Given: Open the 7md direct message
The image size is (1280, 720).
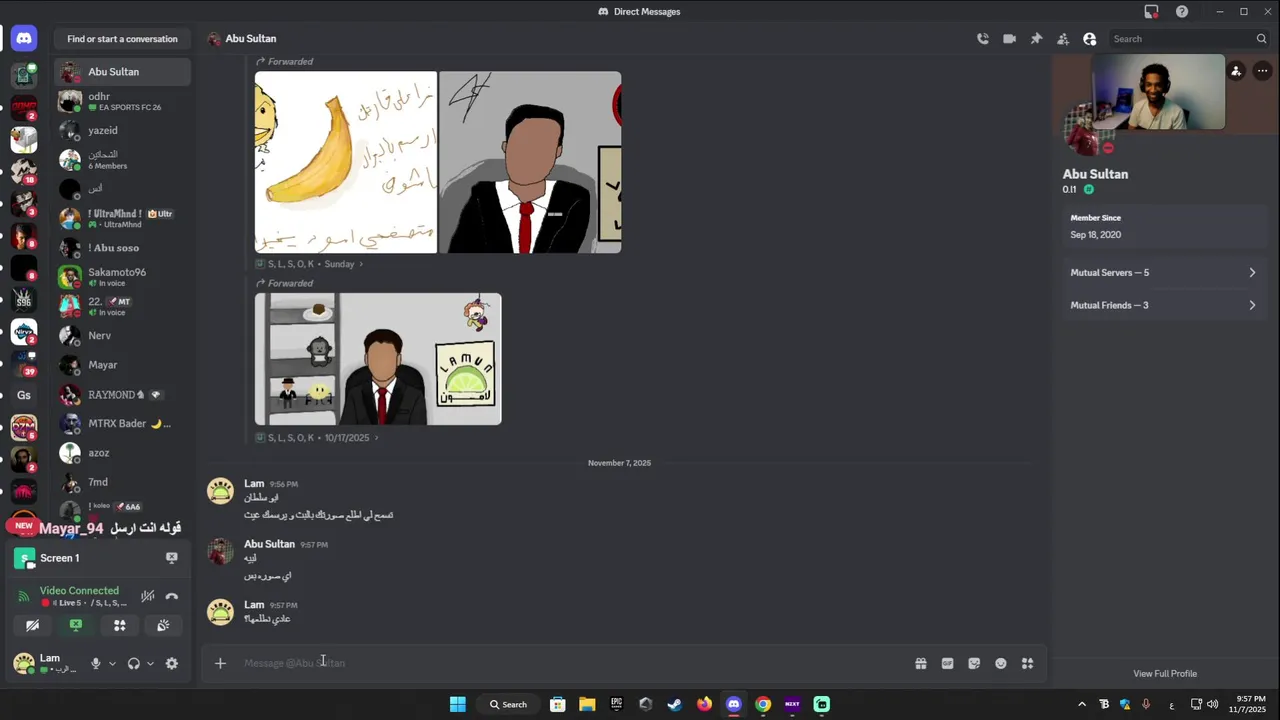Looking at the screenshot, I should point(122,483).
